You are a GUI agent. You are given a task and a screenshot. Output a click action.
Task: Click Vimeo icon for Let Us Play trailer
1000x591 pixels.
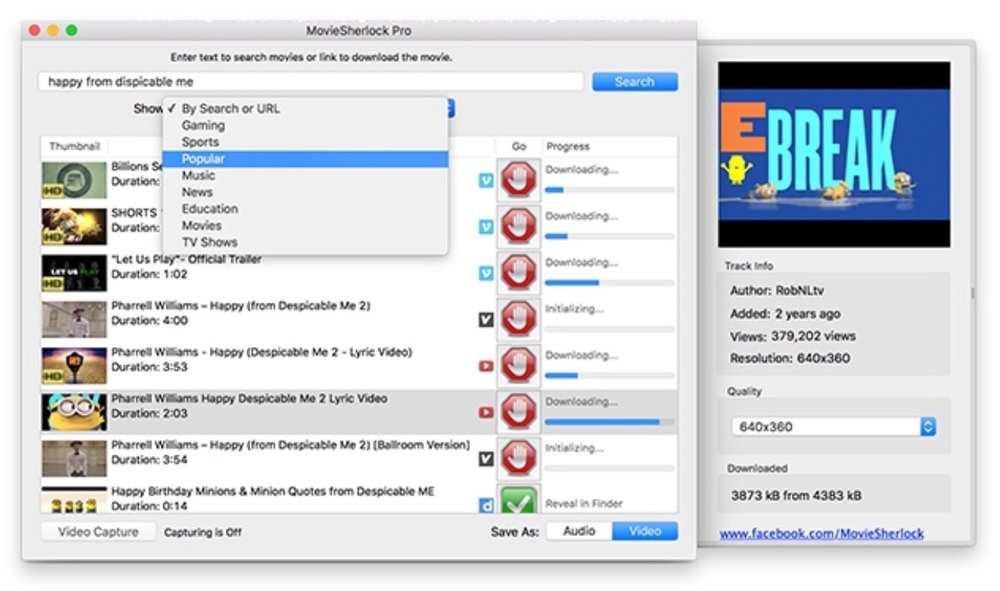[486, 274]
